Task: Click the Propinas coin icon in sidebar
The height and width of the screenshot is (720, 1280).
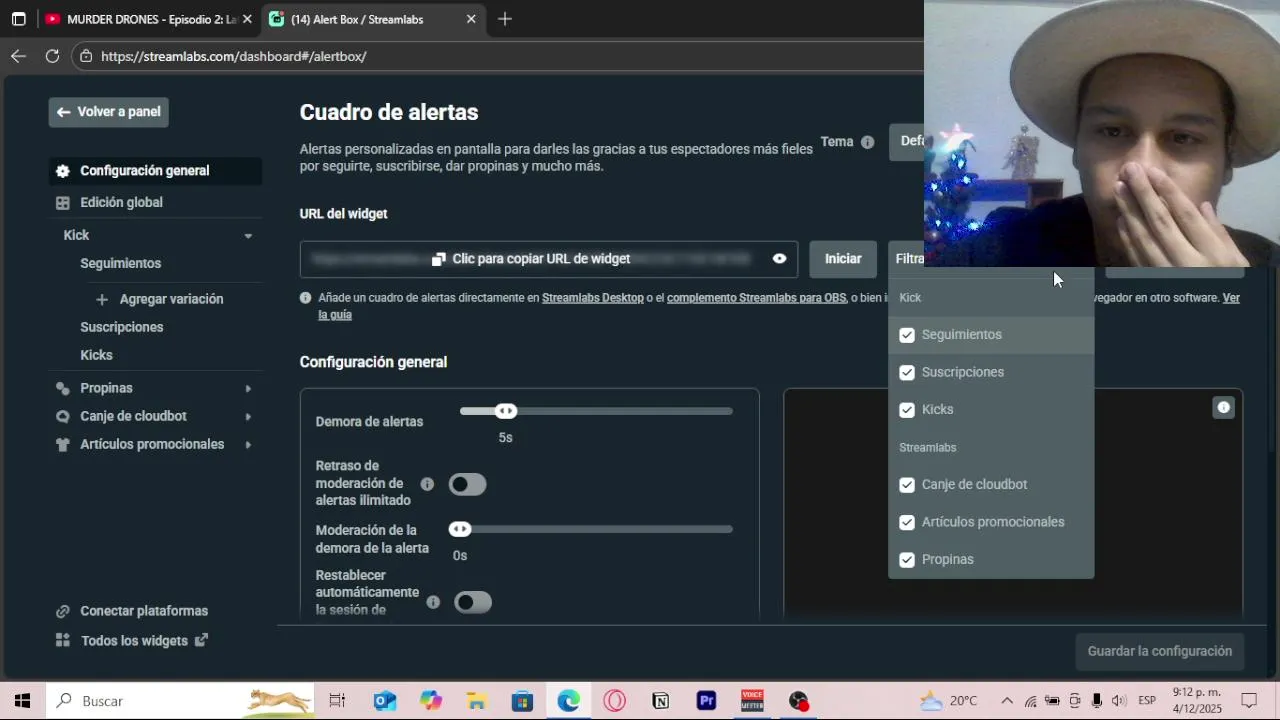Action: coord(63,388)
